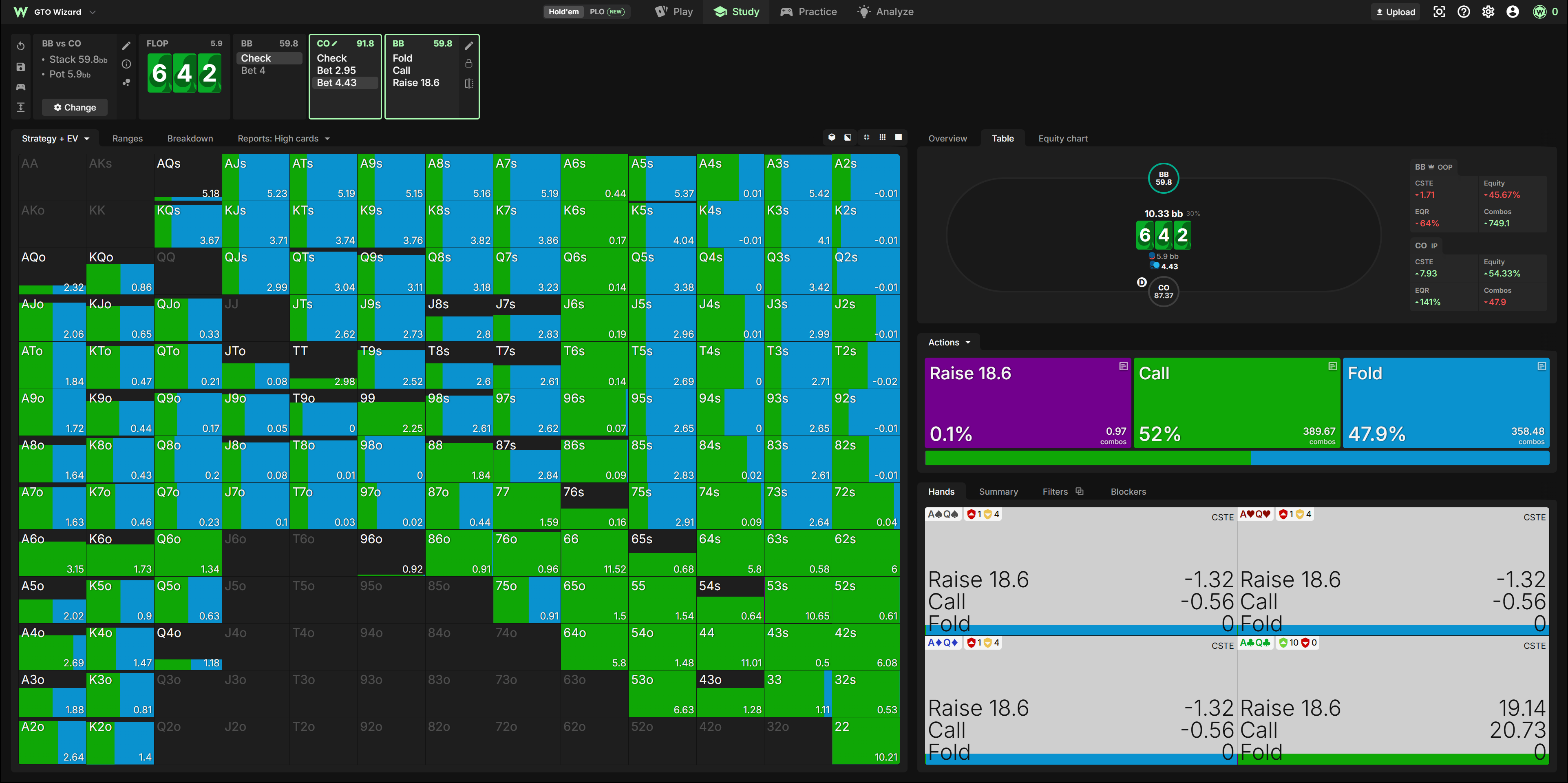Toggle the cube 3D view icon
Image resolution: width=1568 pixels, height=783 pixels.
[831, 137]
